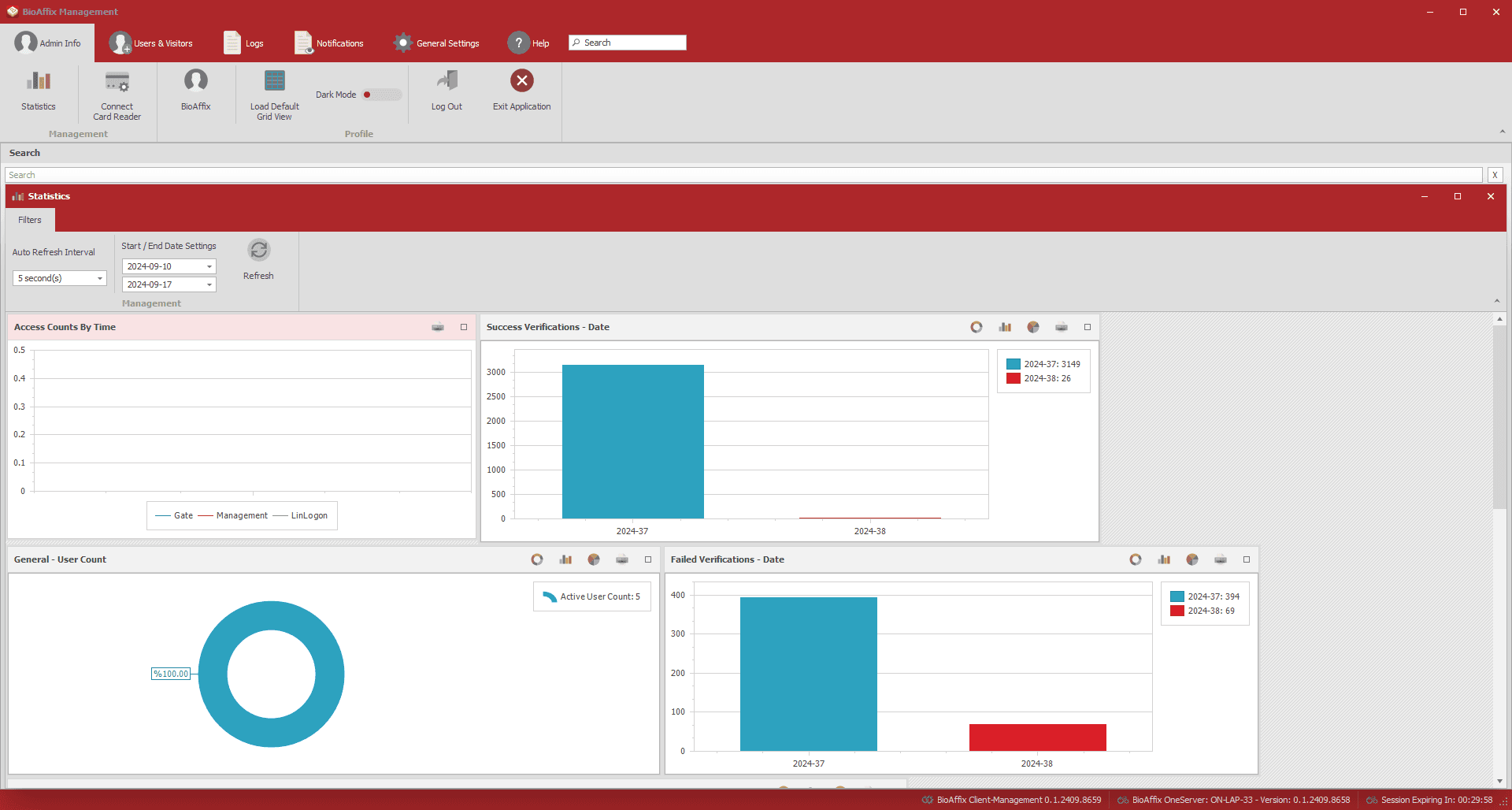
Task: Switch to the Users & Visitors tab
Action: [x=152, y=43]
